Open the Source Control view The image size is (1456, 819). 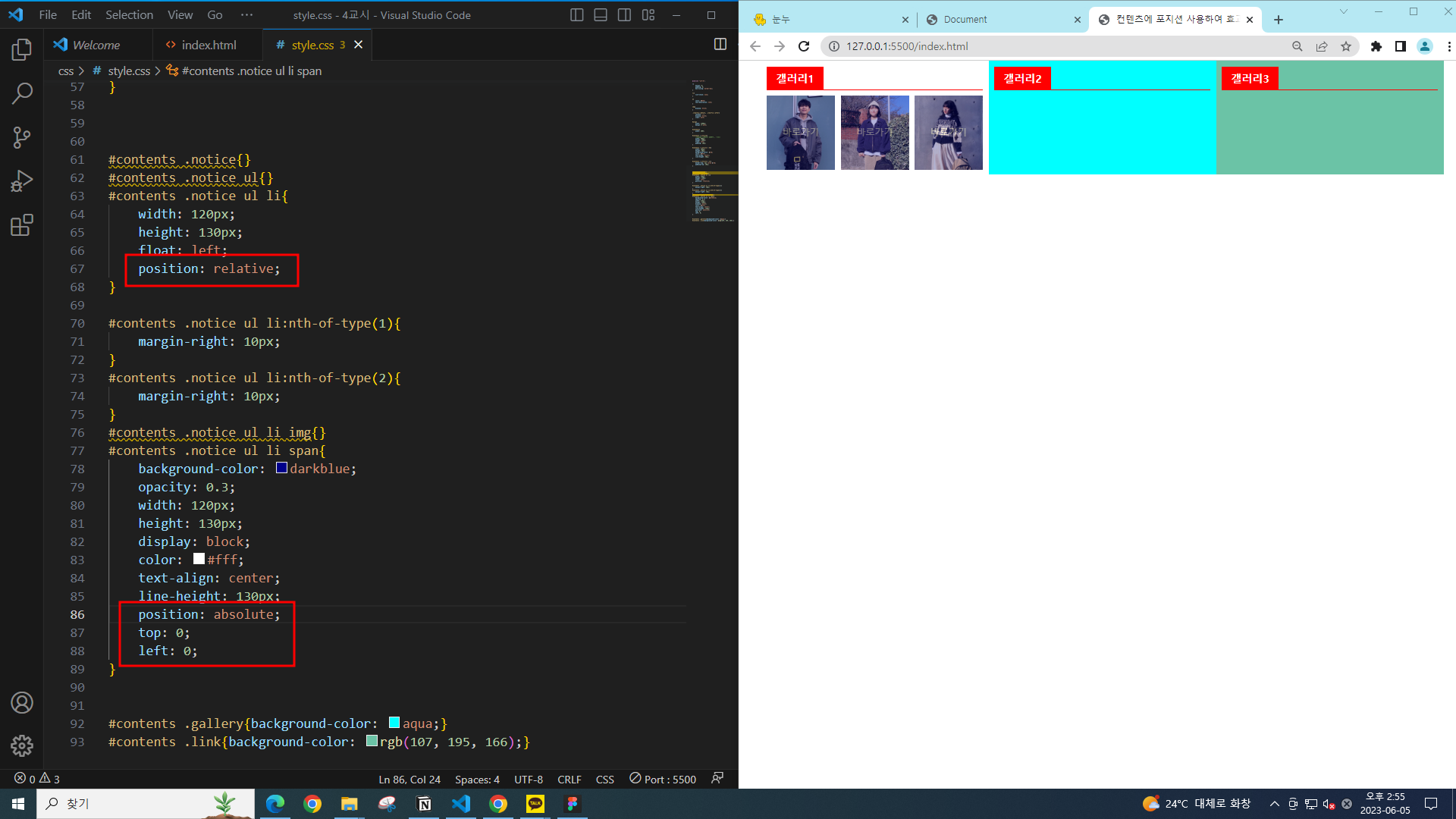[x=22, y=137]
